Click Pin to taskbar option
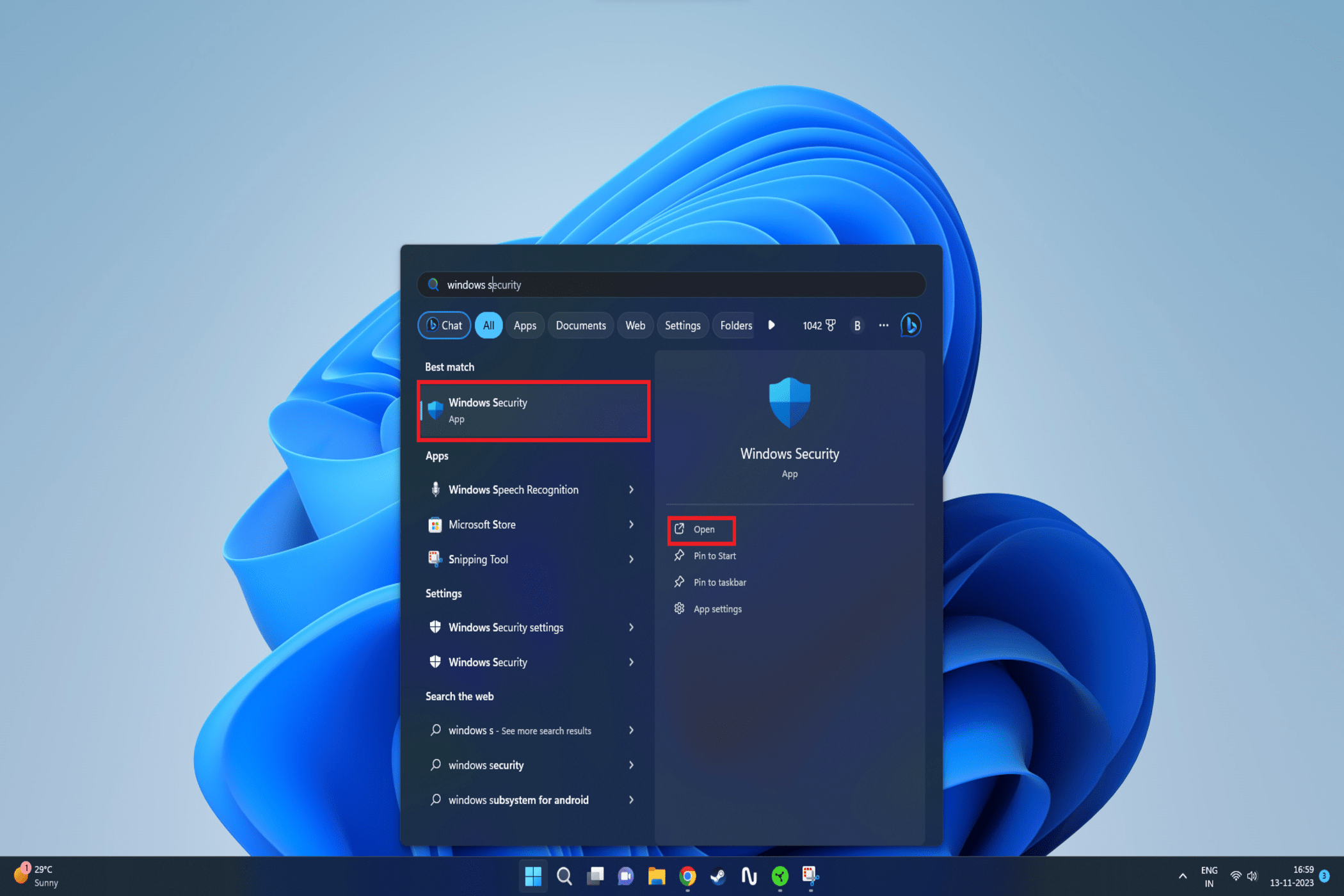The width and height of the screenshot is (1344, 896). 720,581
